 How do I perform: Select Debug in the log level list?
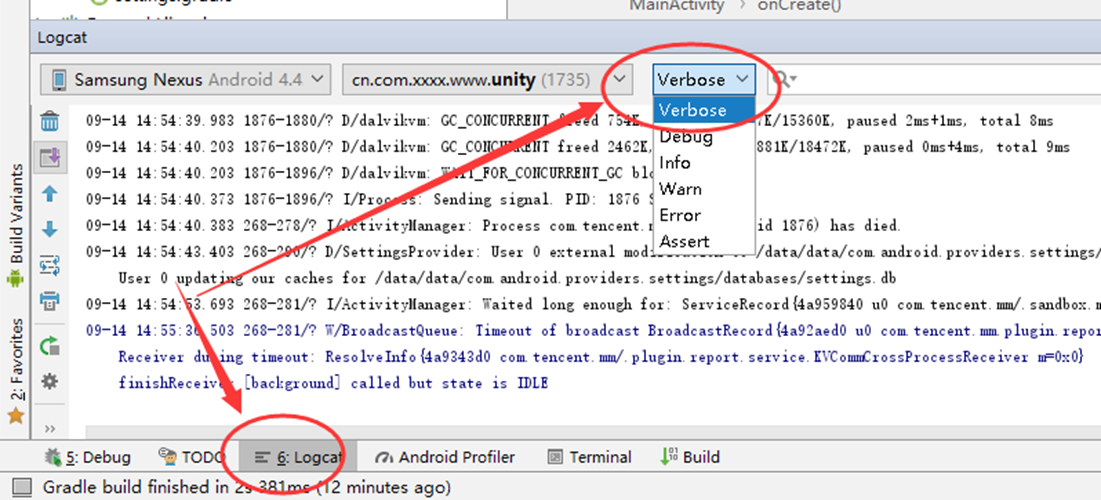(x=704, y=137)
